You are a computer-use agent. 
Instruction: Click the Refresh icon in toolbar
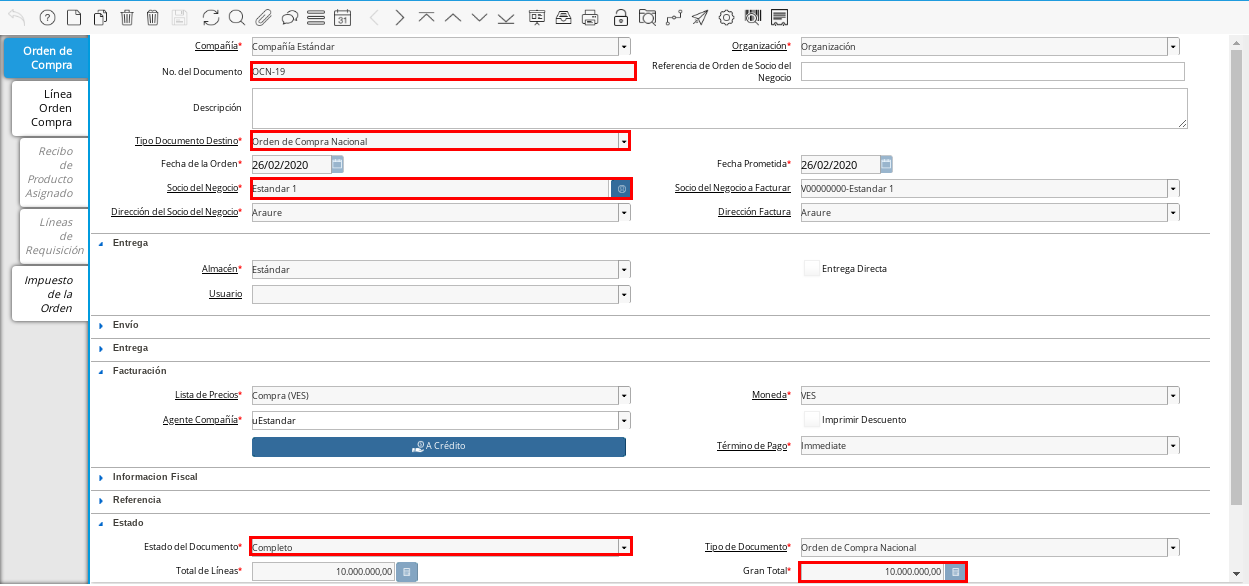coord(210,17)
